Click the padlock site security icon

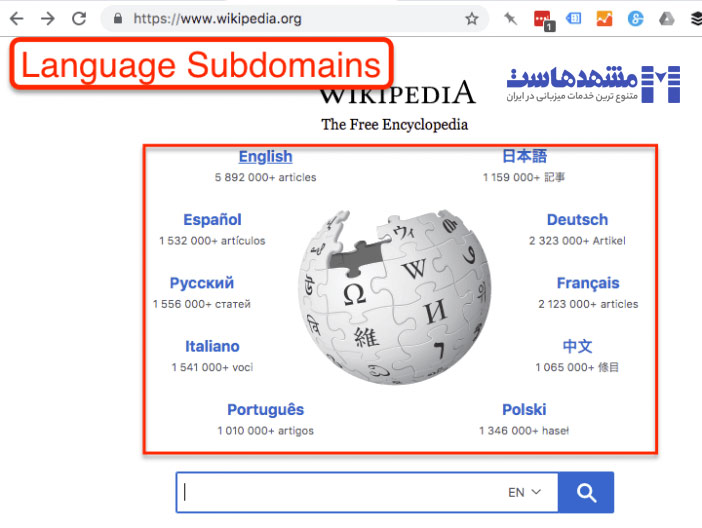118,18
